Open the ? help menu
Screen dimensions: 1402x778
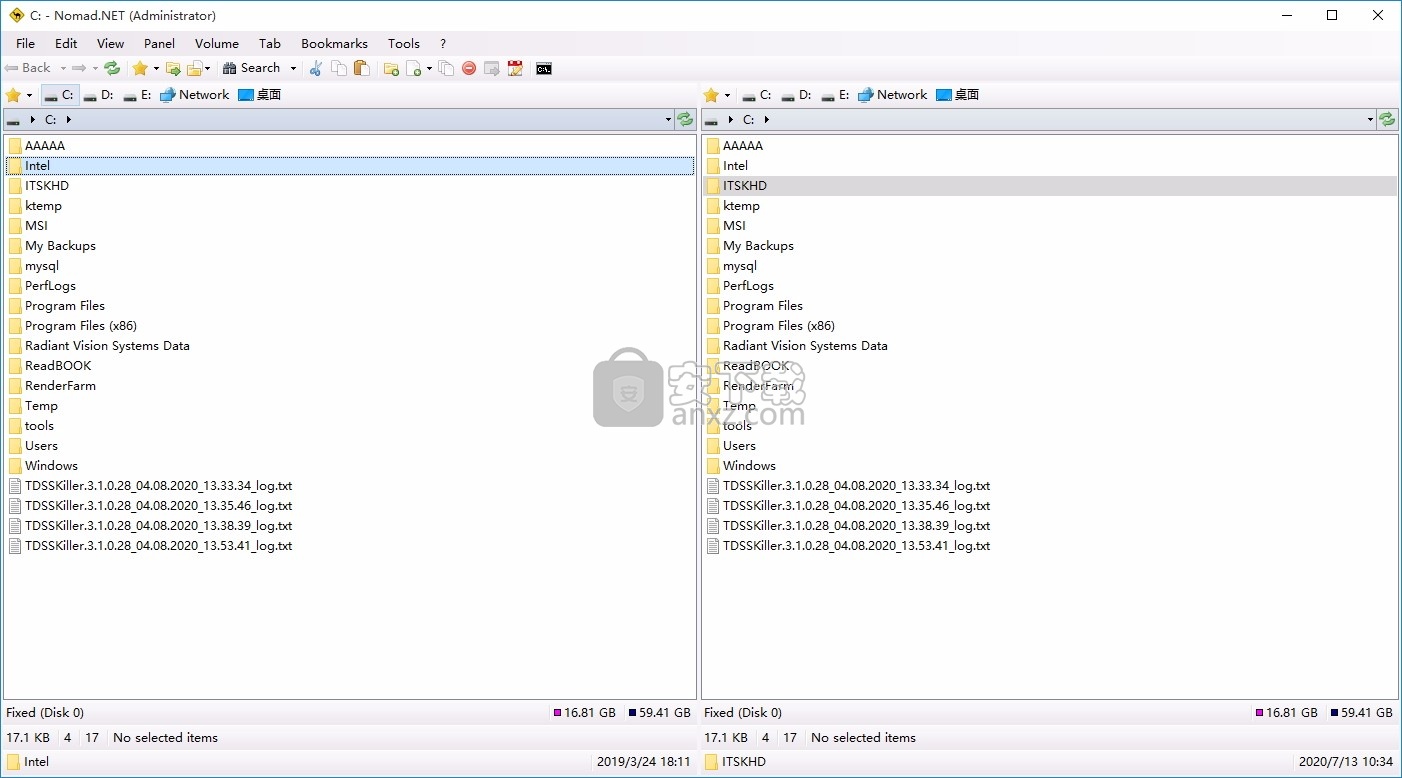click(x=443, y=43)
